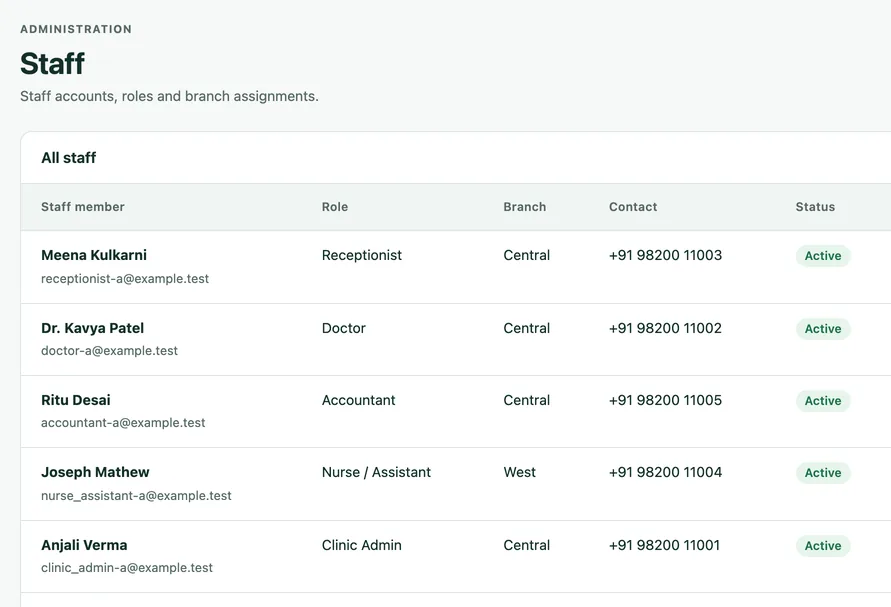Click the 'Staff member' column header

(x=83, y=207)
